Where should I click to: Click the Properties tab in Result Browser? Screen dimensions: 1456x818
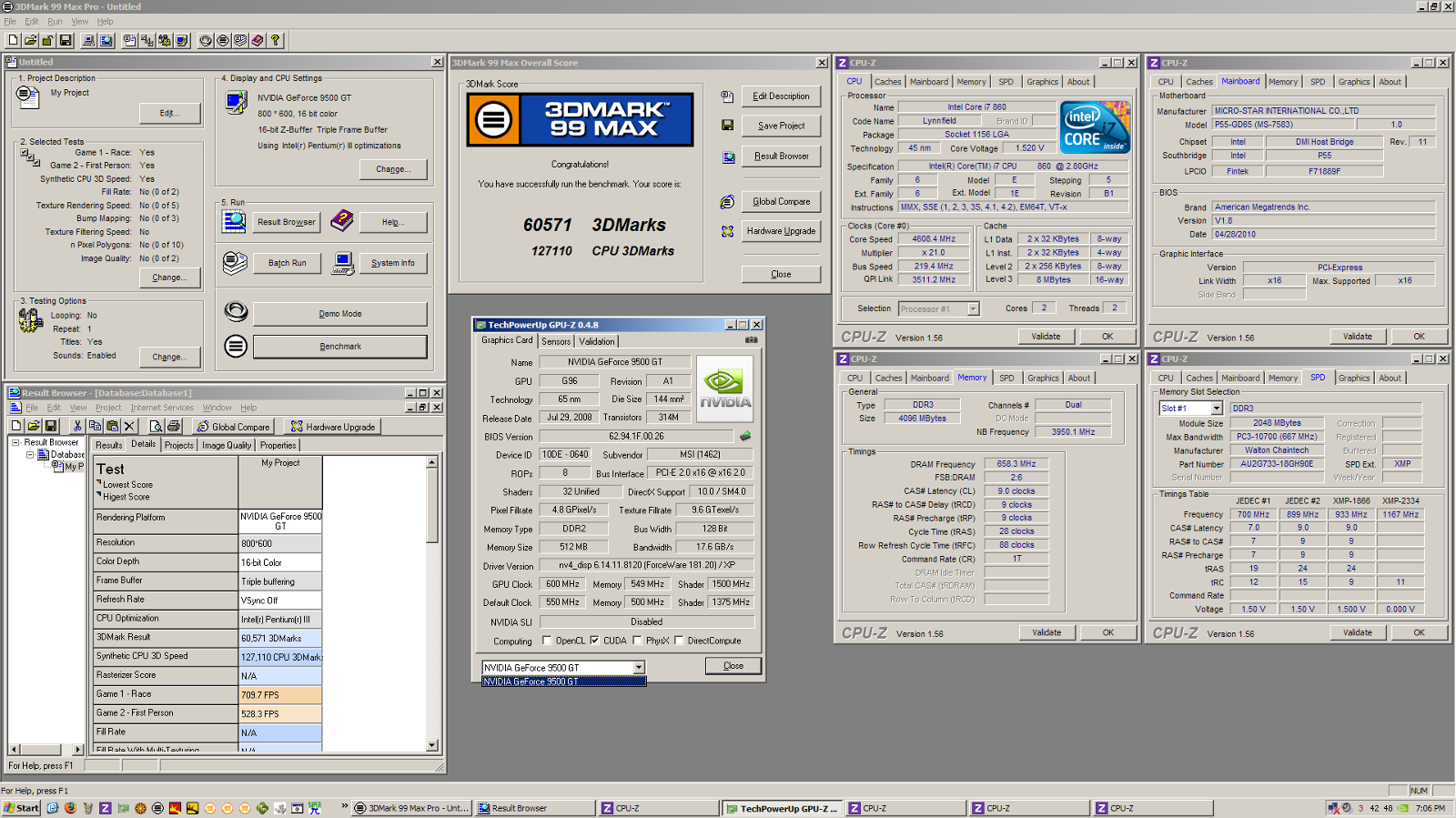pyautogui.click(x=278, y=446)
